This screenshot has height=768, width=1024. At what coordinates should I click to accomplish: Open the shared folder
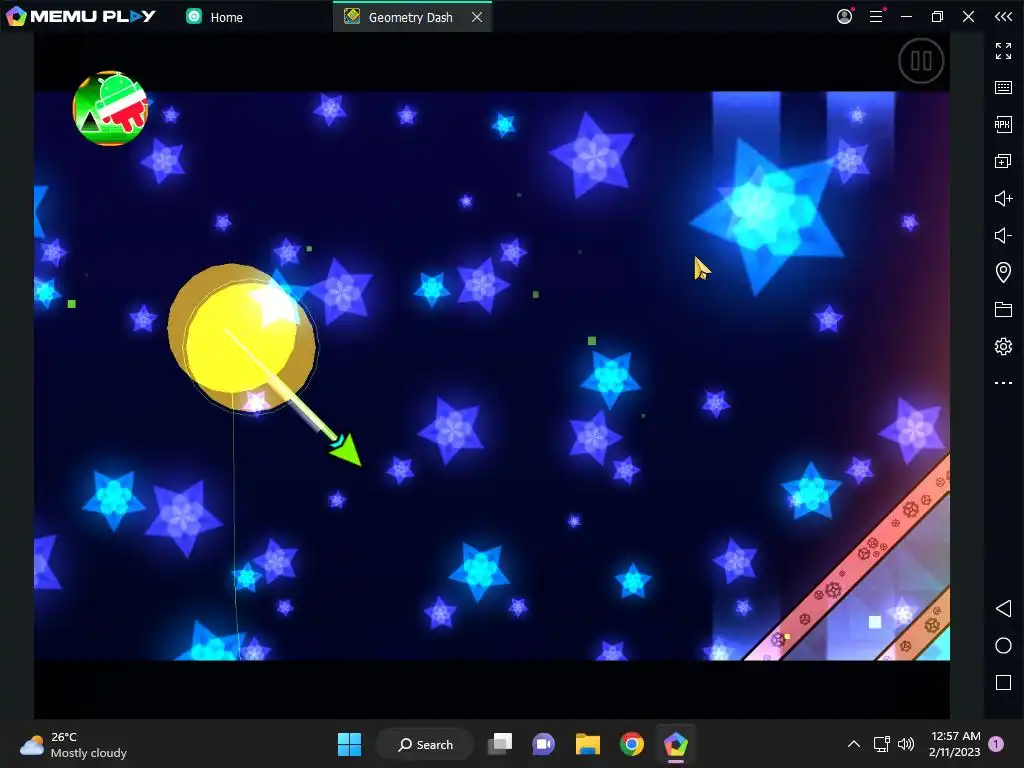point(1003,309)
